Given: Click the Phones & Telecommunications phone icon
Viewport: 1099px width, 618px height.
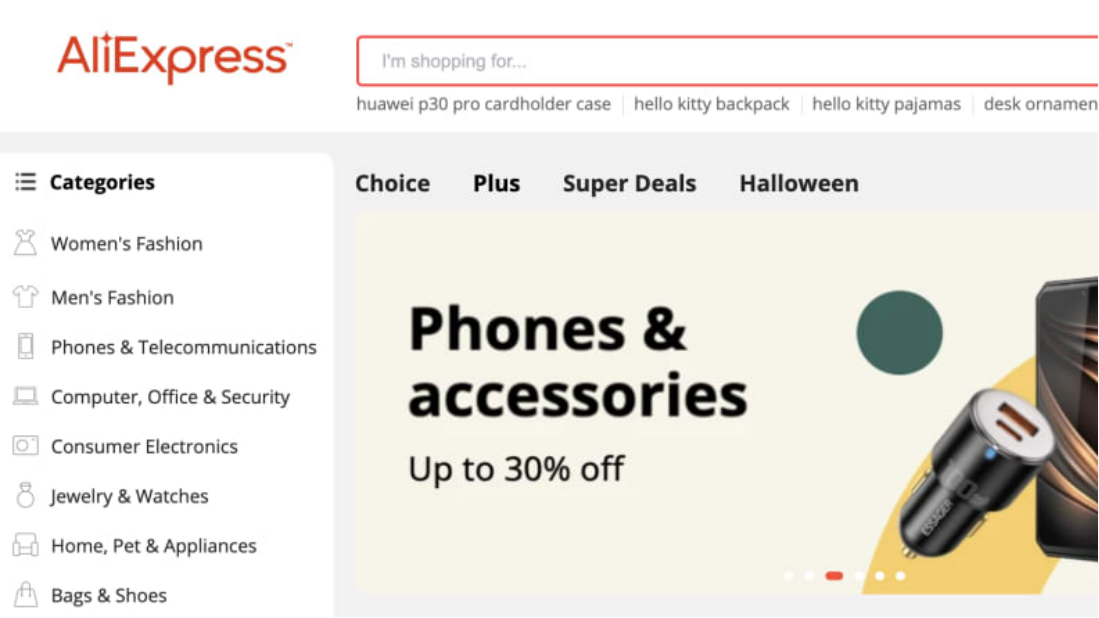Looking at the screenshot, I should [x=25, y=347].
